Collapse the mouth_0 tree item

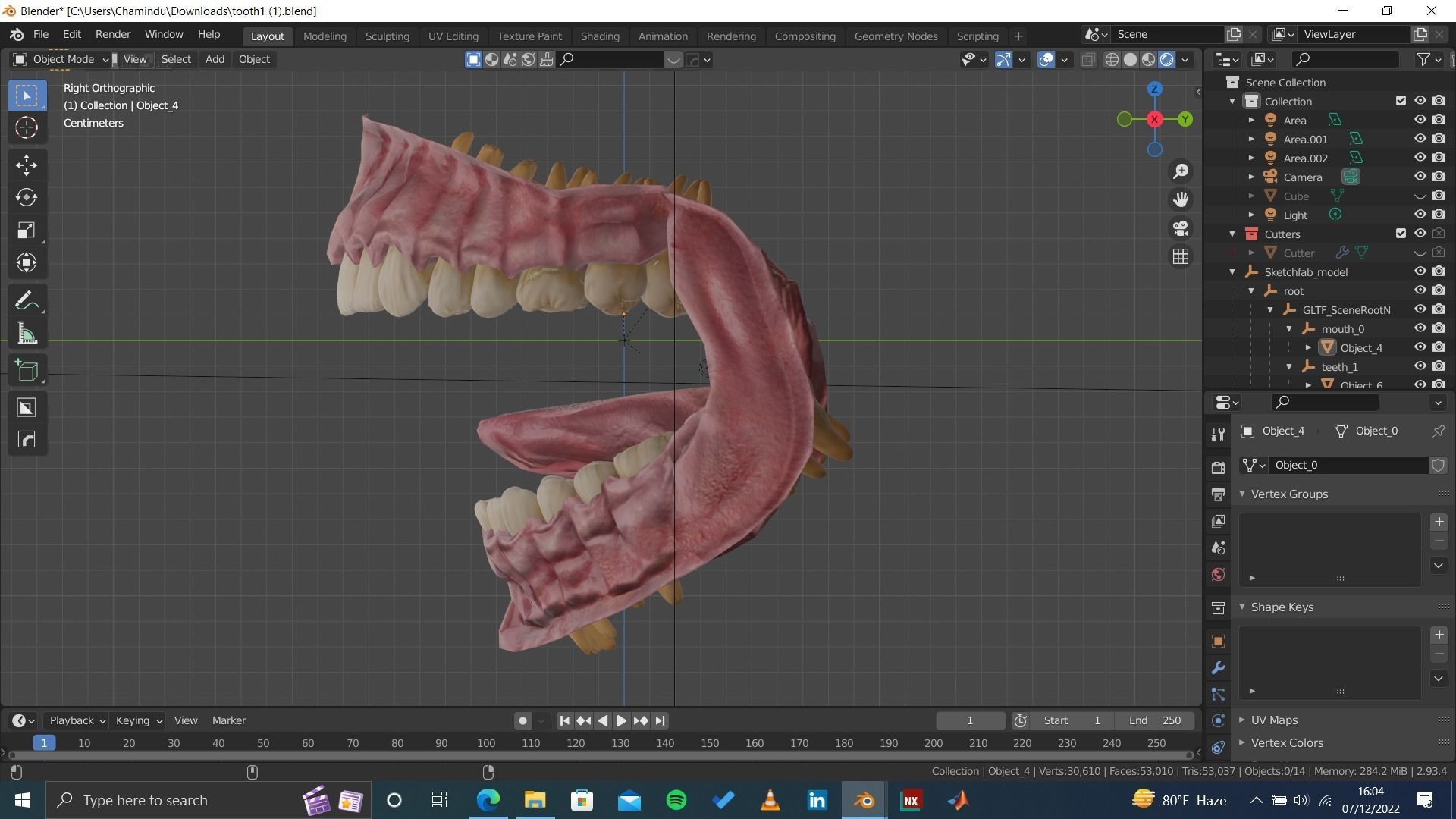click(x=1289, y=328)
